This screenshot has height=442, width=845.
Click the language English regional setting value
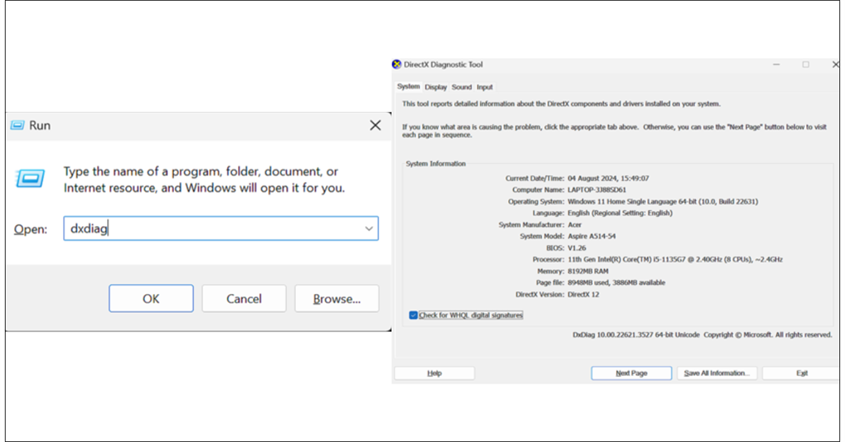pyautogui.click(x=620, y=213)
